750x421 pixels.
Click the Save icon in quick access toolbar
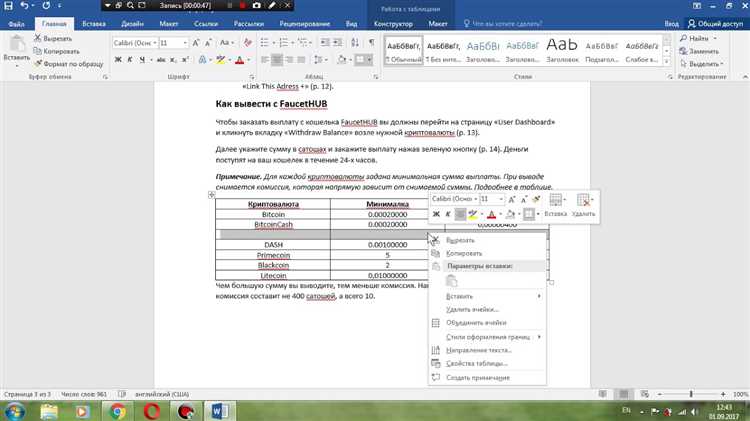pyautogui.click(x=8, y=6)
